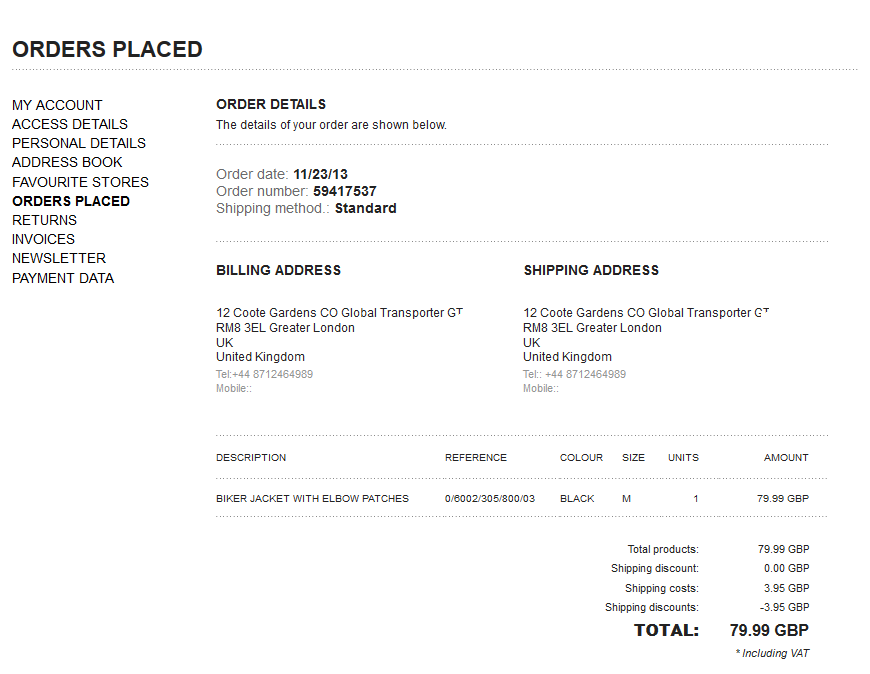
Task: Navigate to the Returns page
Action: [x=44, y=220]
